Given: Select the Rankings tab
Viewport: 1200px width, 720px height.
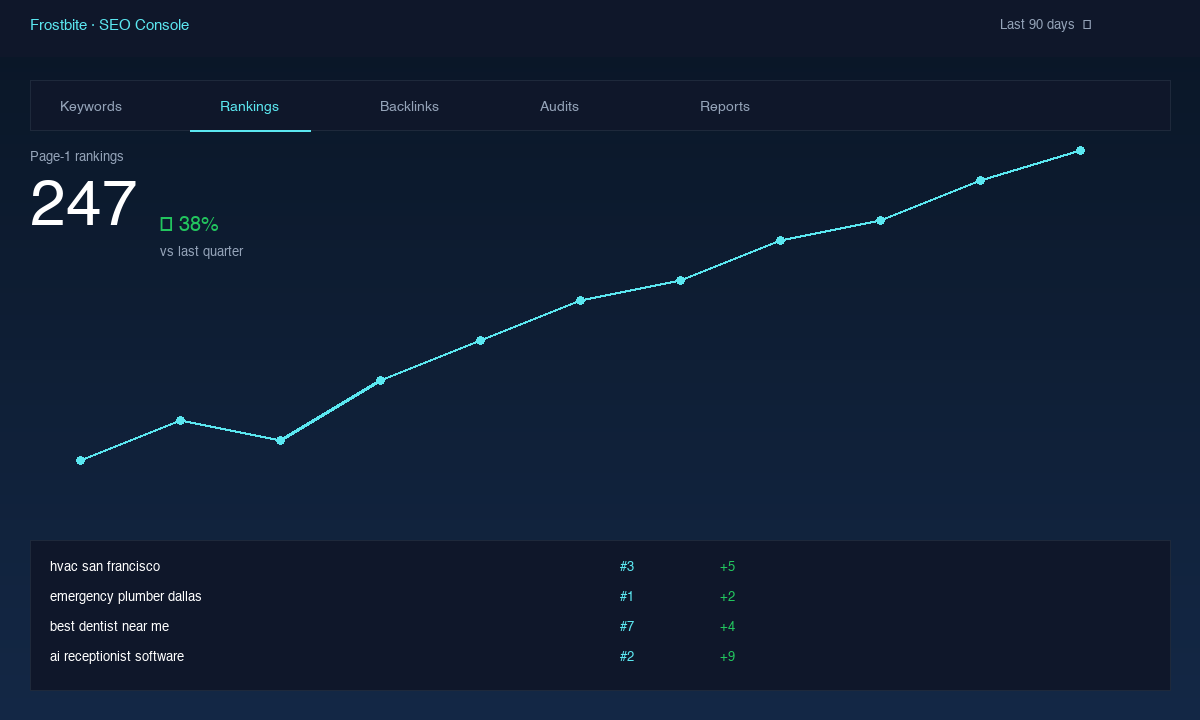Looking at the screenshot, I should [250, 106].
